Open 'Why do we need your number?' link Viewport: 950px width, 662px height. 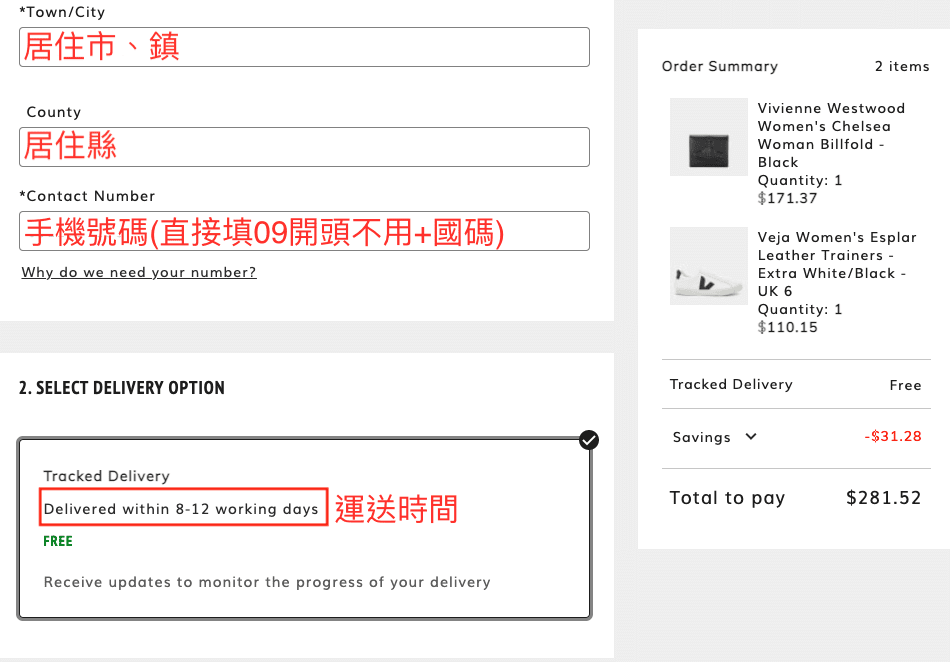pos(139,272)
